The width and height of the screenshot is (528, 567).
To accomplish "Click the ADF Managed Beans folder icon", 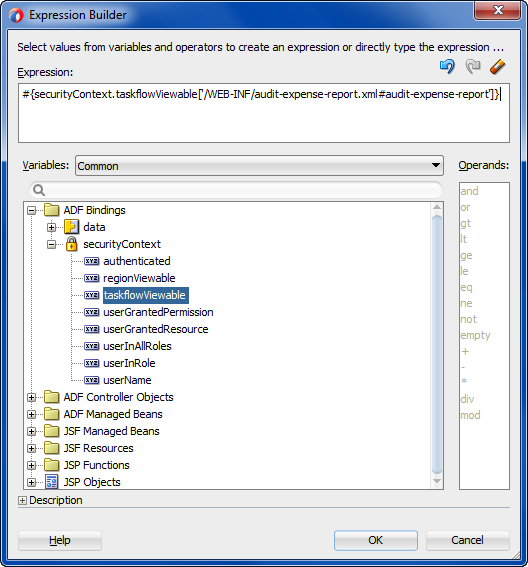I will pos(51,414).
